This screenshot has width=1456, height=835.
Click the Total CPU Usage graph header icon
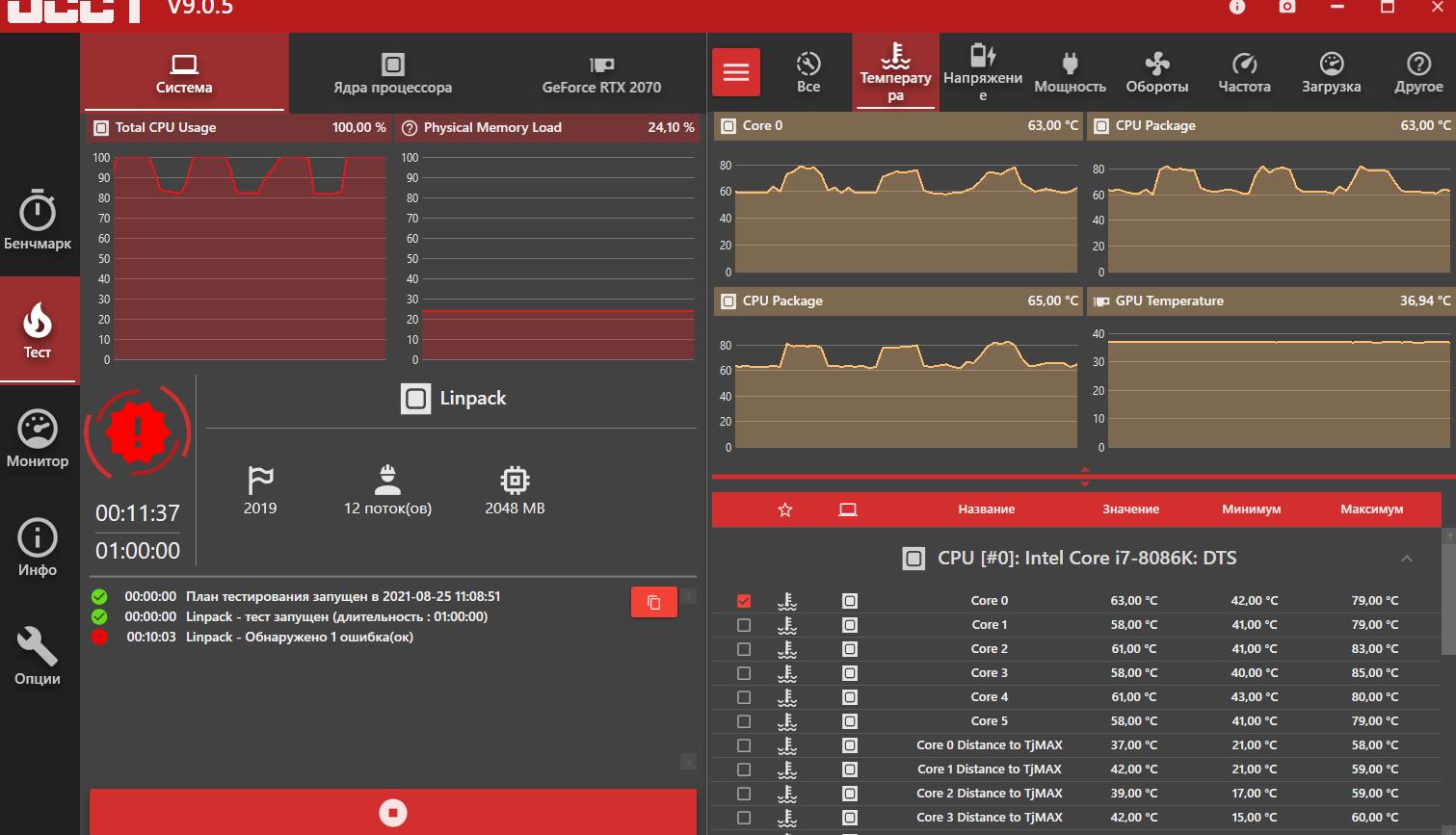click(x=101, y=127)
